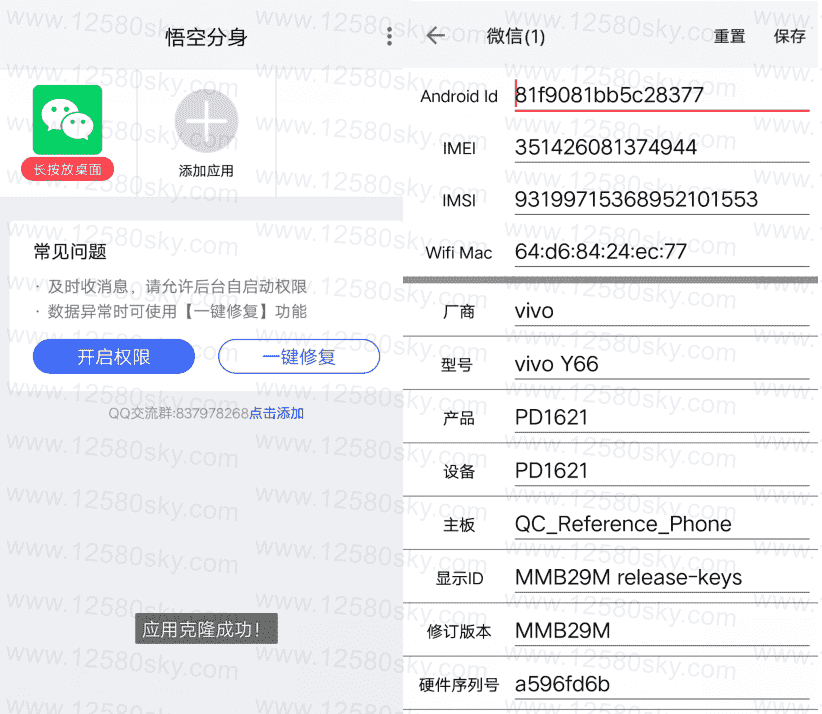Click the 主板 label
Image resolution: width=822 pixels, height=714 pixels.
459,525
